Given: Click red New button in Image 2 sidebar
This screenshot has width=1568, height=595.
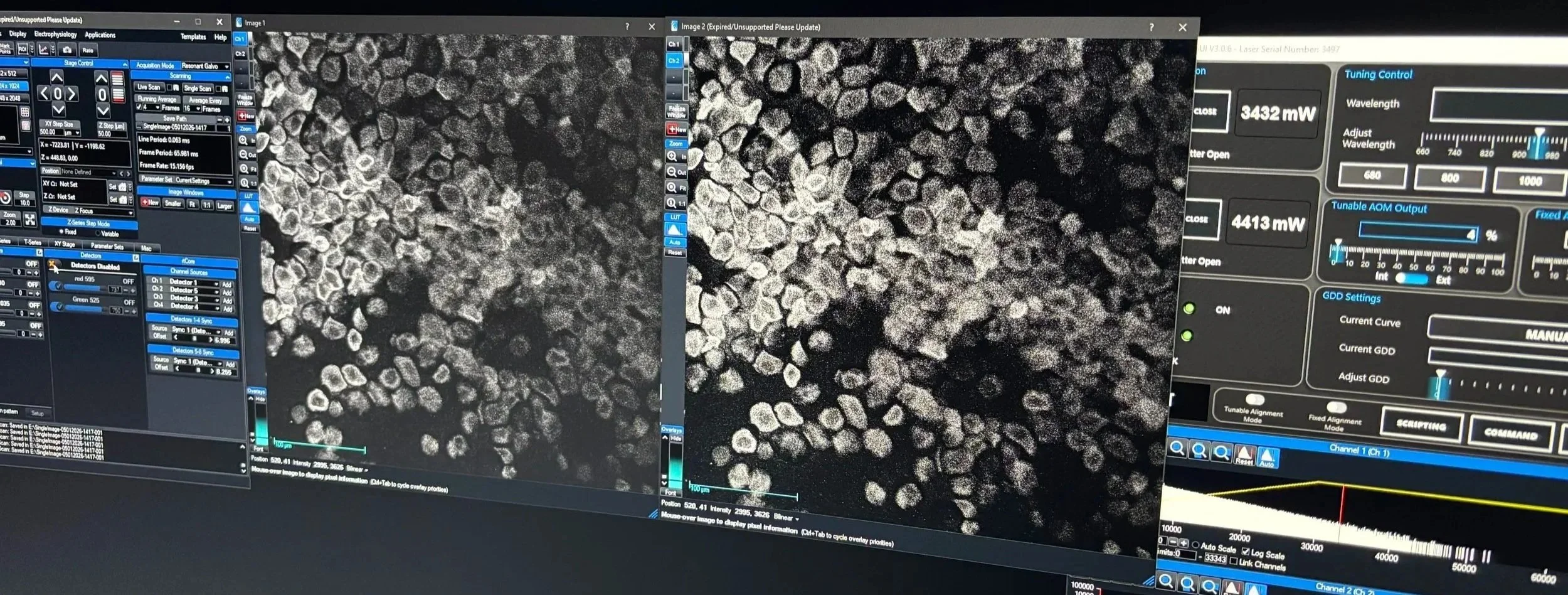Looking at the screenshot, I should [x=676, y=130].
